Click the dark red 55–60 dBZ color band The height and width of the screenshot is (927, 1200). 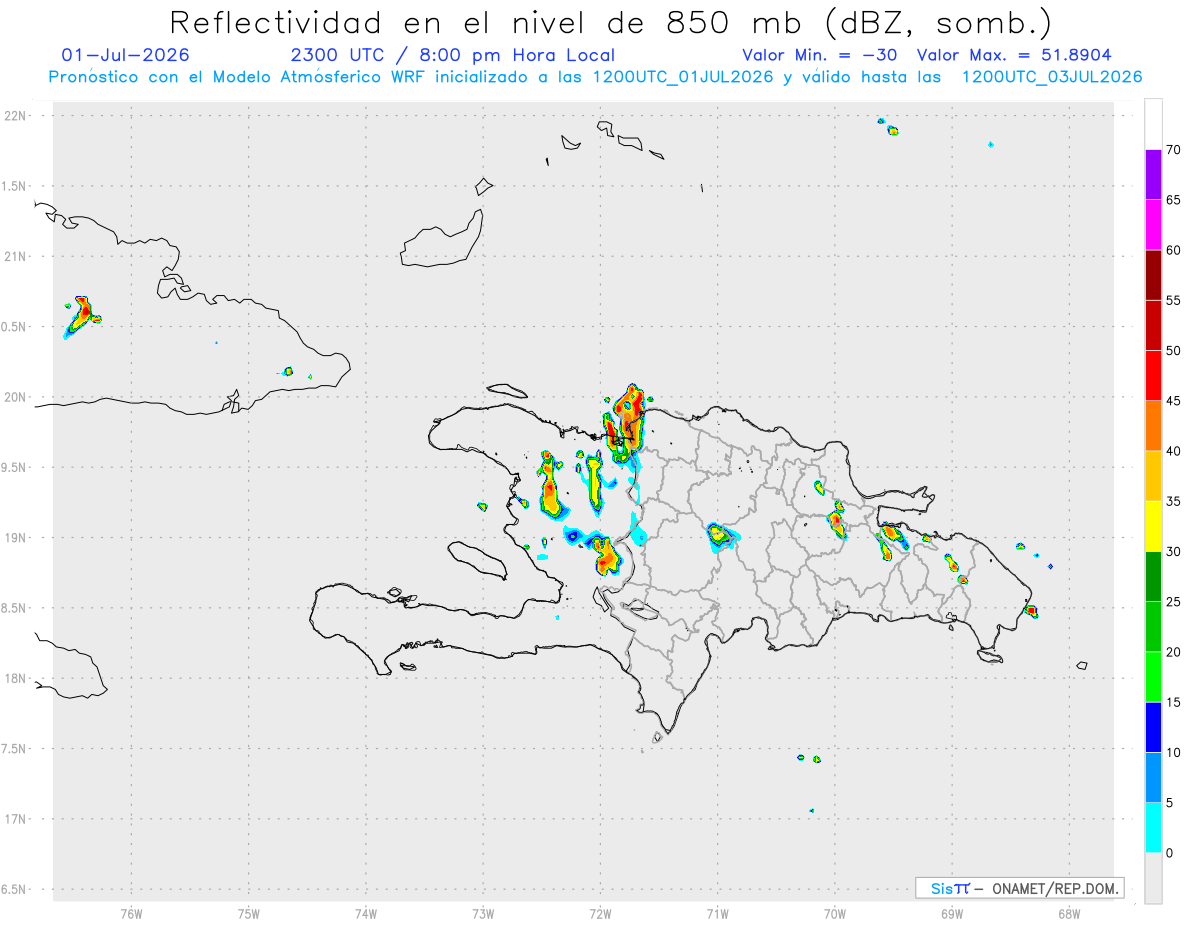click(x=1153, y=275)
